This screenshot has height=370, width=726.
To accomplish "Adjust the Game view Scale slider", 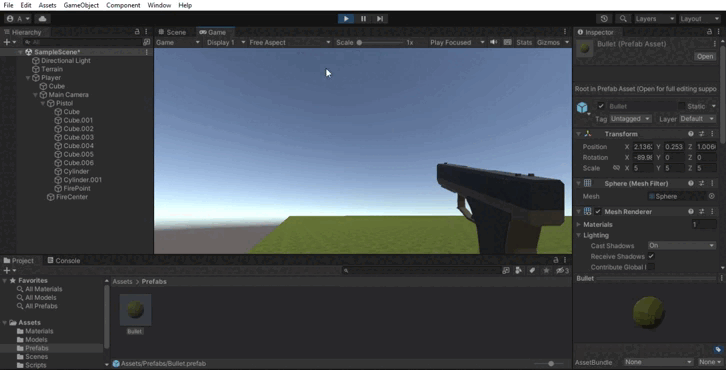I will click(x=380, y=42).
